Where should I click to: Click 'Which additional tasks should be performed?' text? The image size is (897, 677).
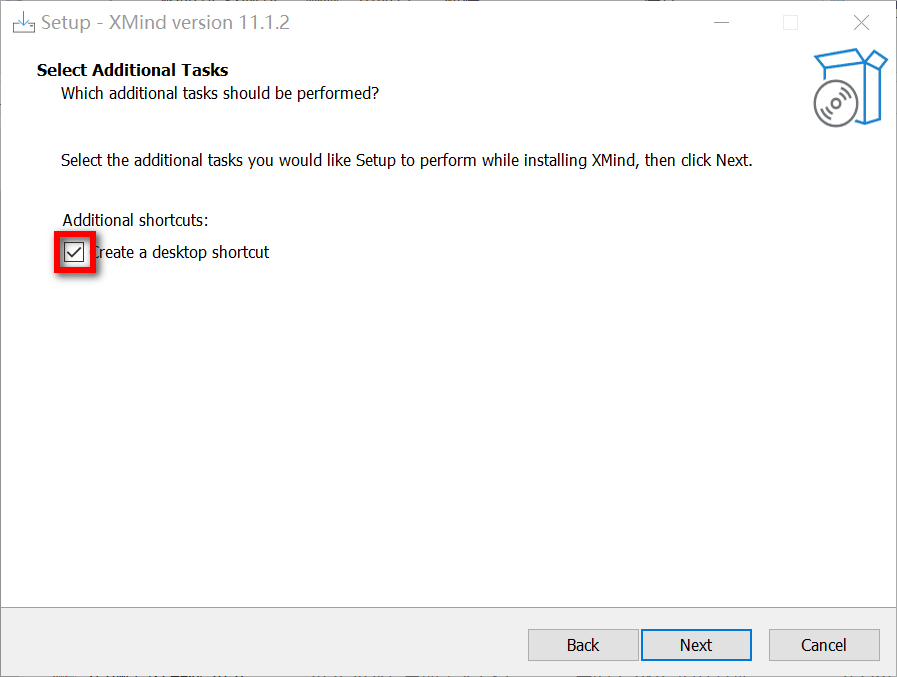[x=220, y=93]
